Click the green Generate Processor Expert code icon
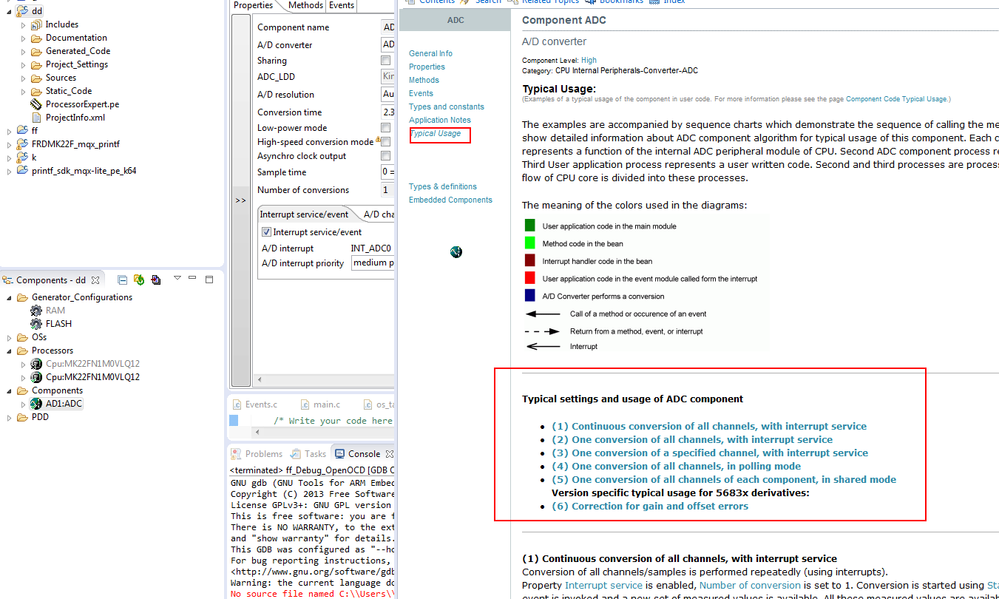Image resolution: width=999 pixels, height=599 pixels. 139,280
